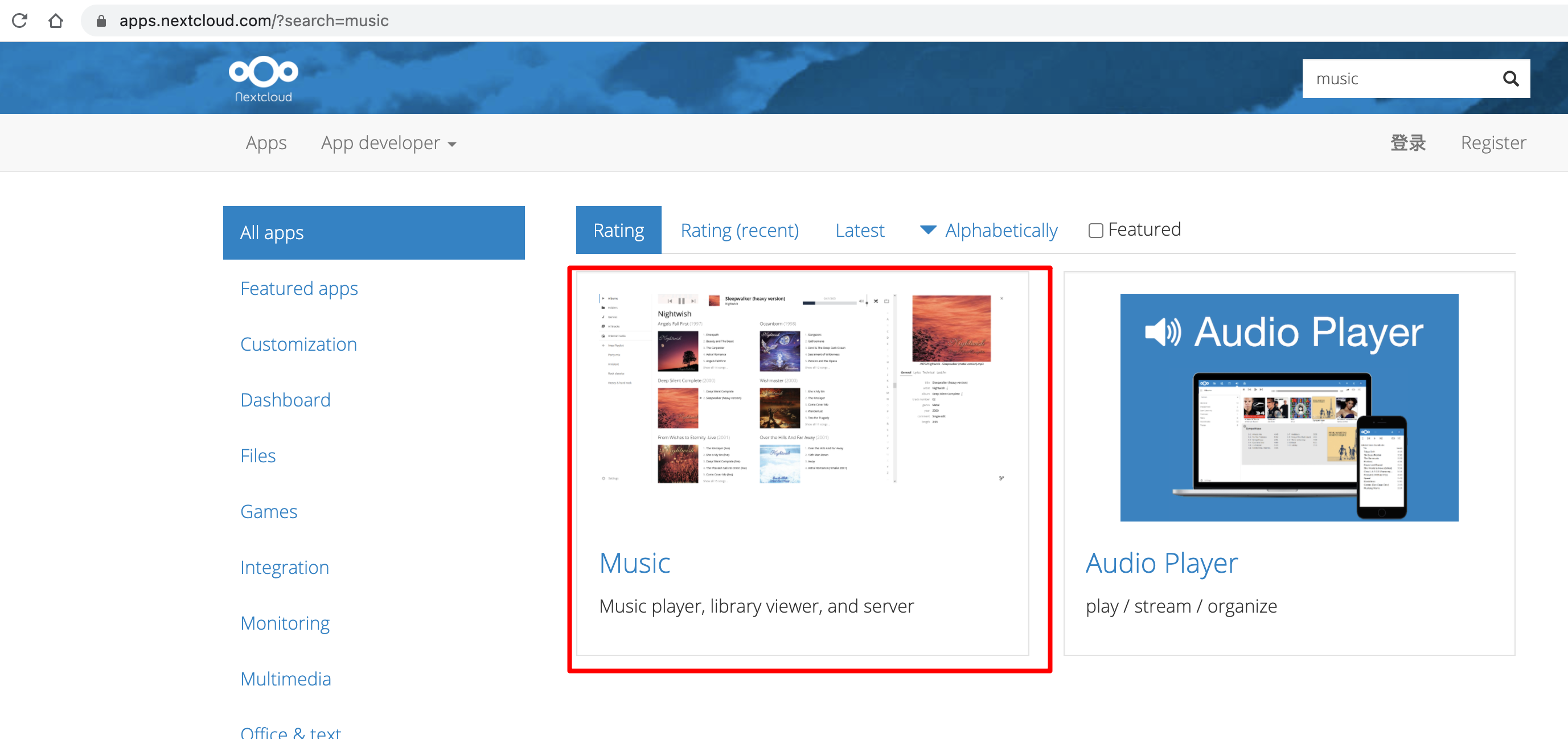Expand the App developer dropdown

coord(388,142)
